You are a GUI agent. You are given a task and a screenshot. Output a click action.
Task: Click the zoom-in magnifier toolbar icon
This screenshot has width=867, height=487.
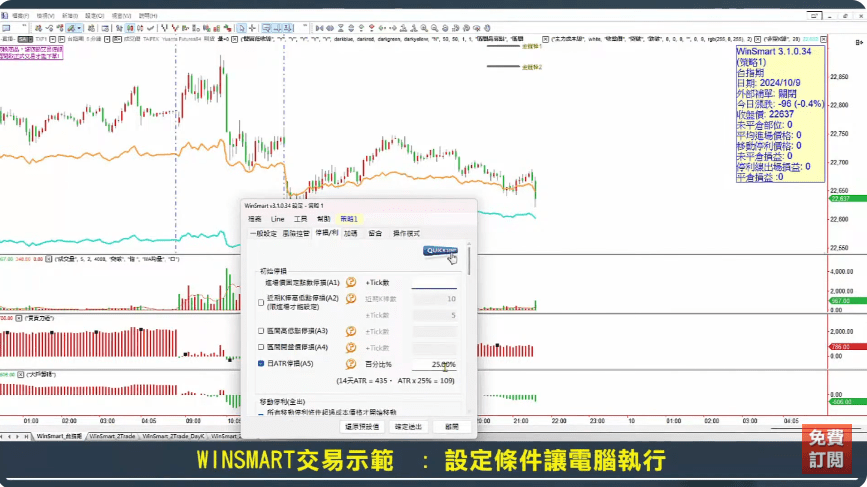[424, 28]
